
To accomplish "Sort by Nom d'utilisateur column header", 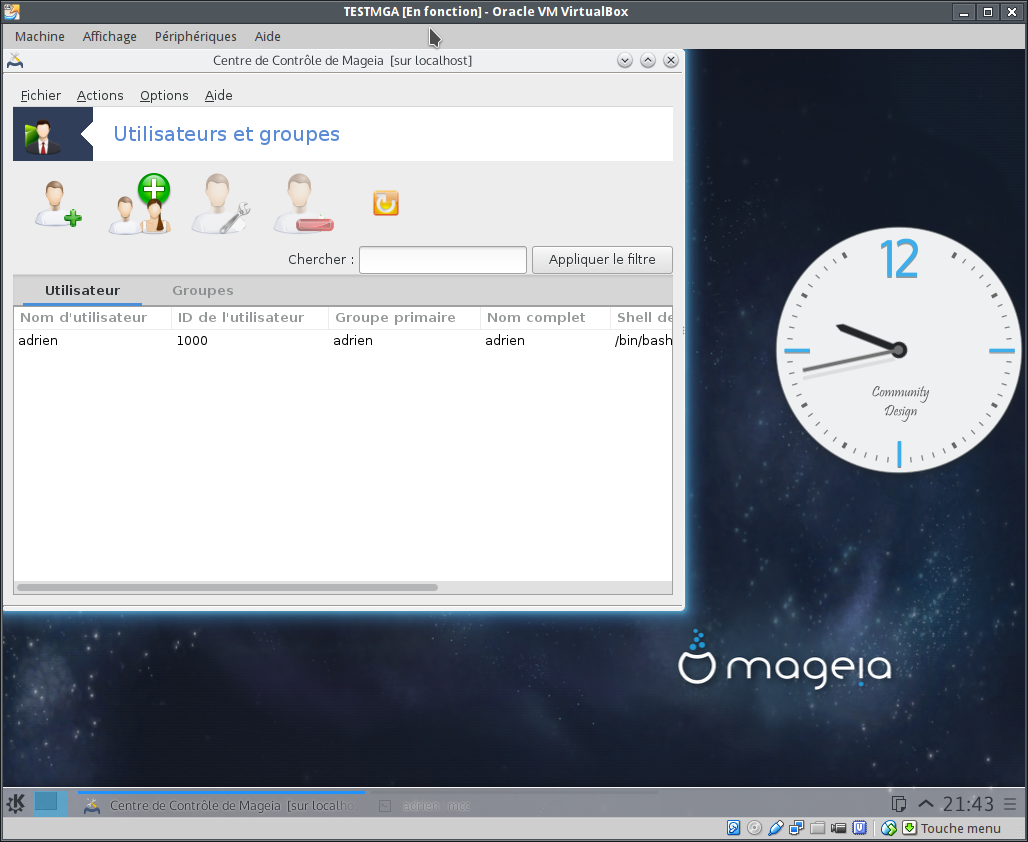I will click(92, 318).
